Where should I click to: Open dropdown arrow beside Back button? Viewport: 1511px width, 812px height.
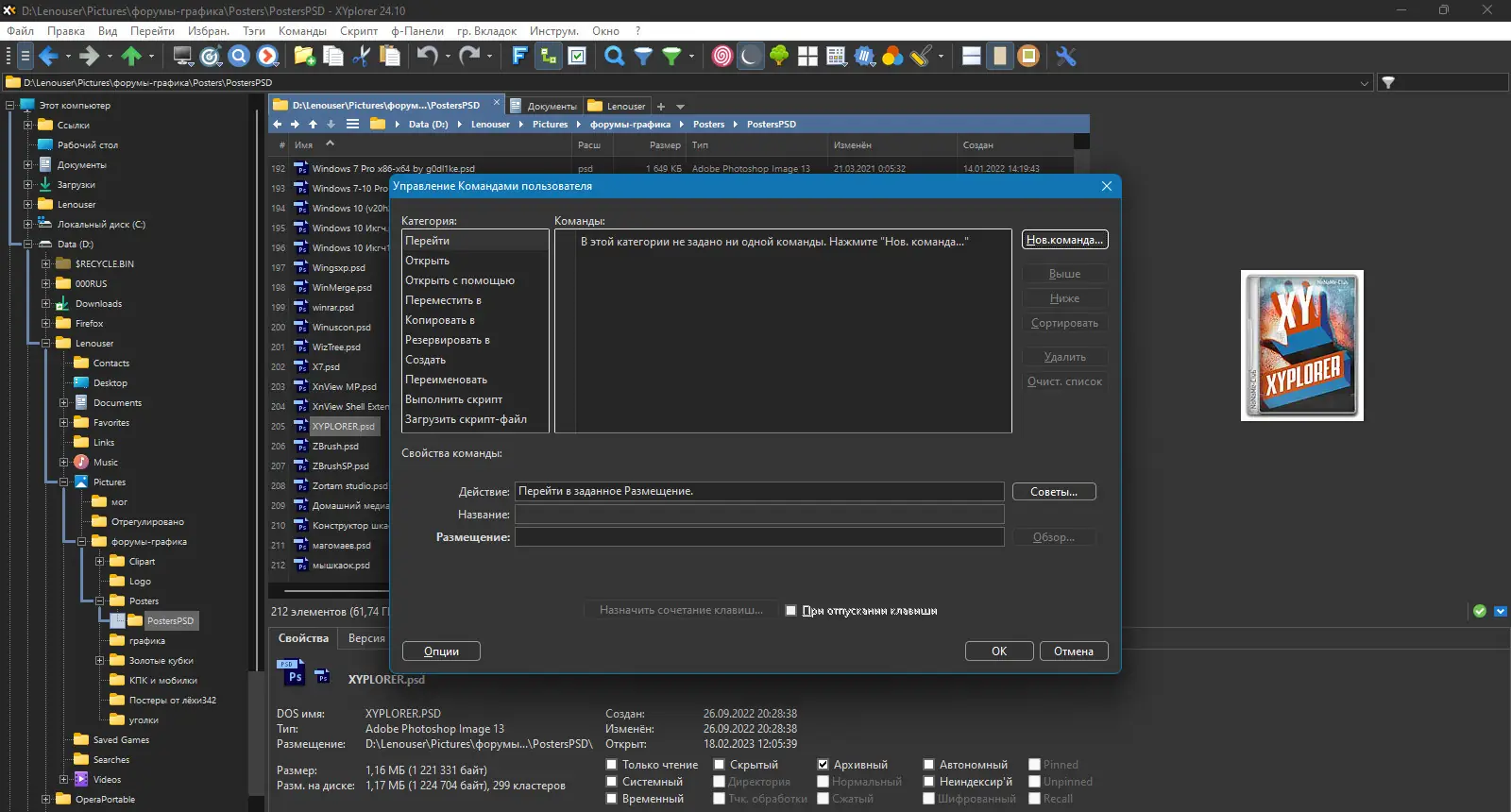pyautogui.click(x=68, y=57)
